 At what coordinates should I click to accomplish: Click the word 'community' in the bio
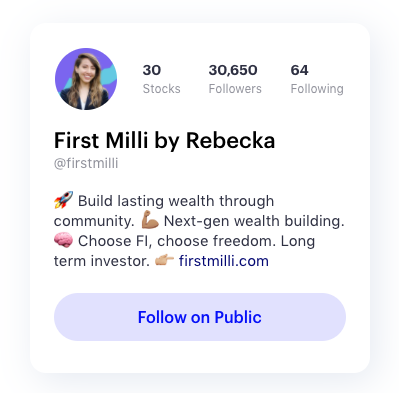click(x=94, y=221)
